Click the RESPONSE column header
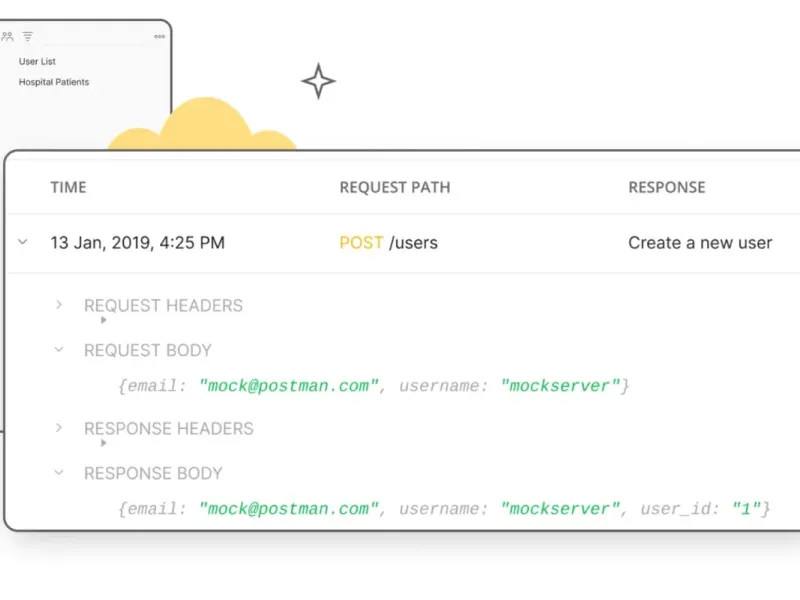The width and height of the screenshot is (800, 600). tap(667, 187)
